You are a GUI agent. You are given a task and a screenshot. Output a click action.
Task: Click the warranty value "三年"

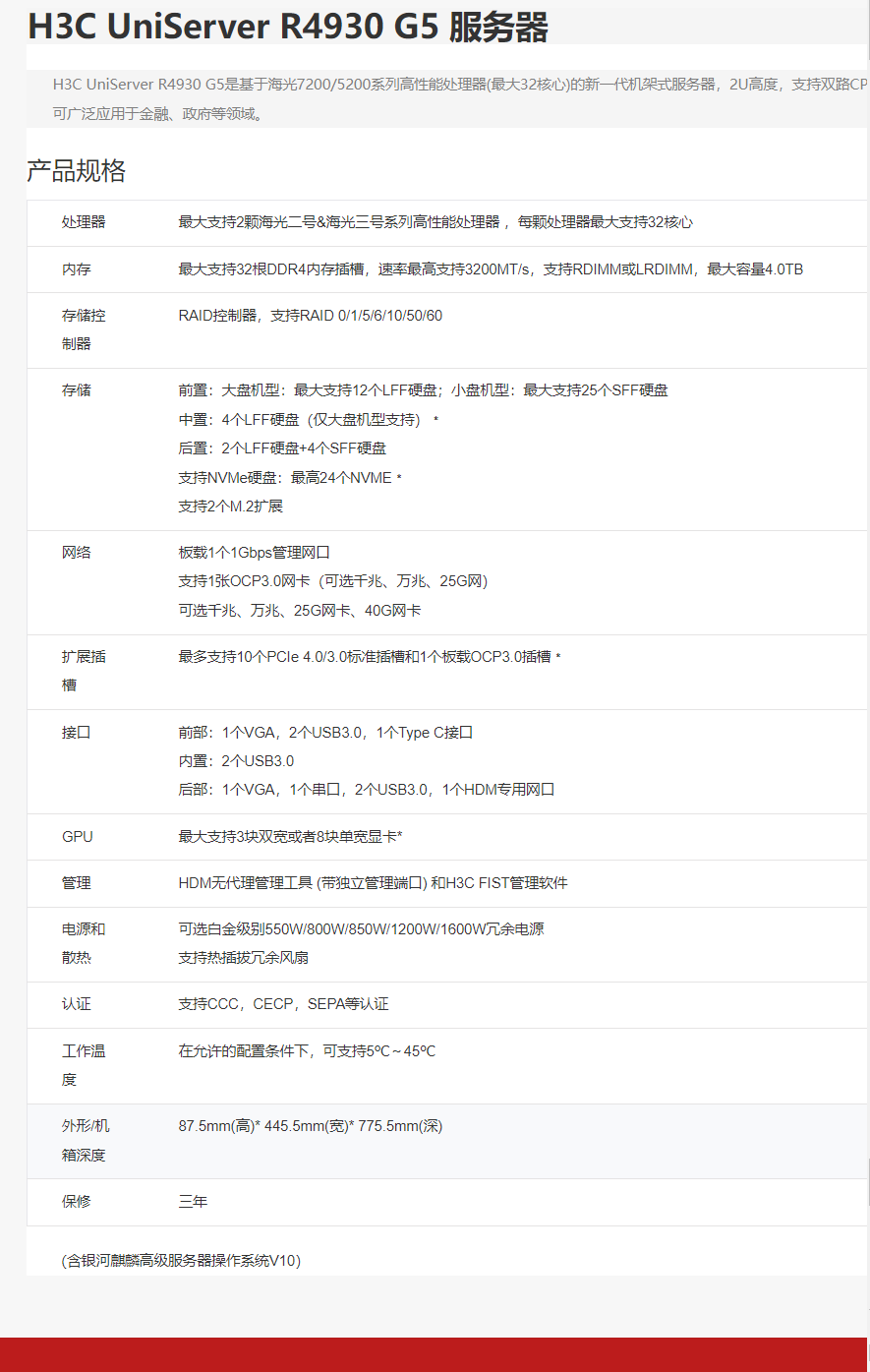coord(193,1202)
